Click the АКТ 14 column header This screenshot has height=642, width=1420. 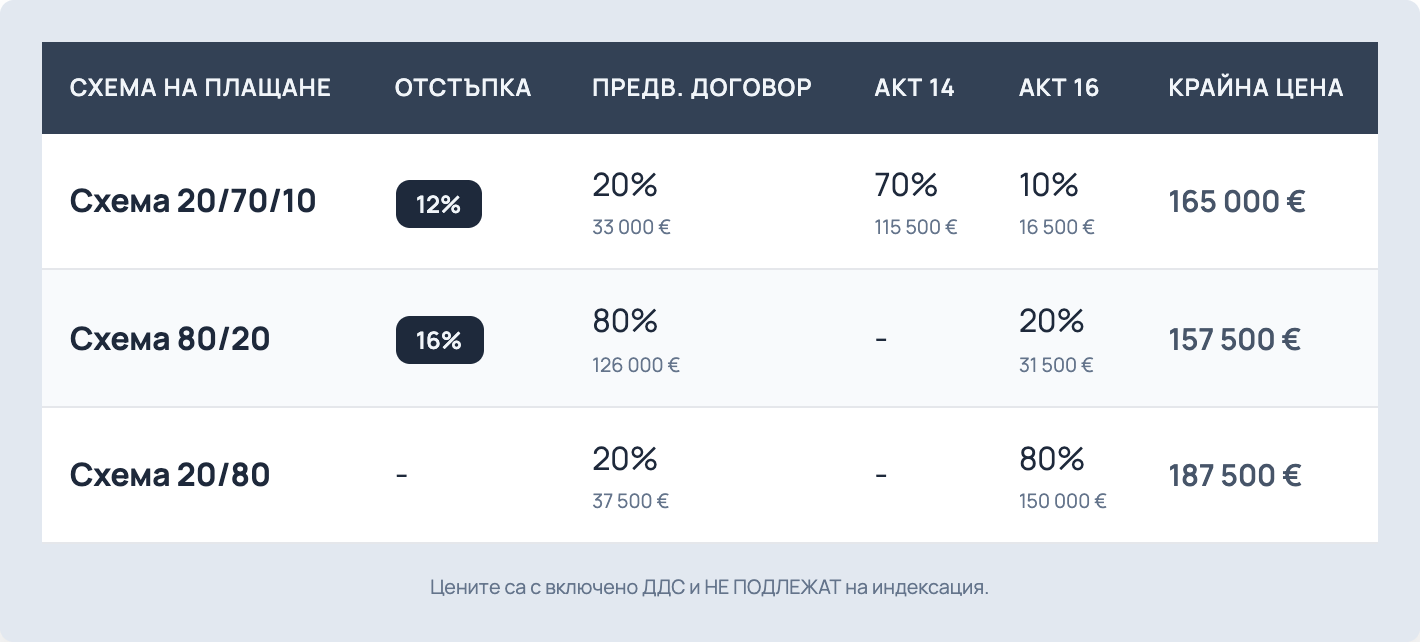pos(914,88)
